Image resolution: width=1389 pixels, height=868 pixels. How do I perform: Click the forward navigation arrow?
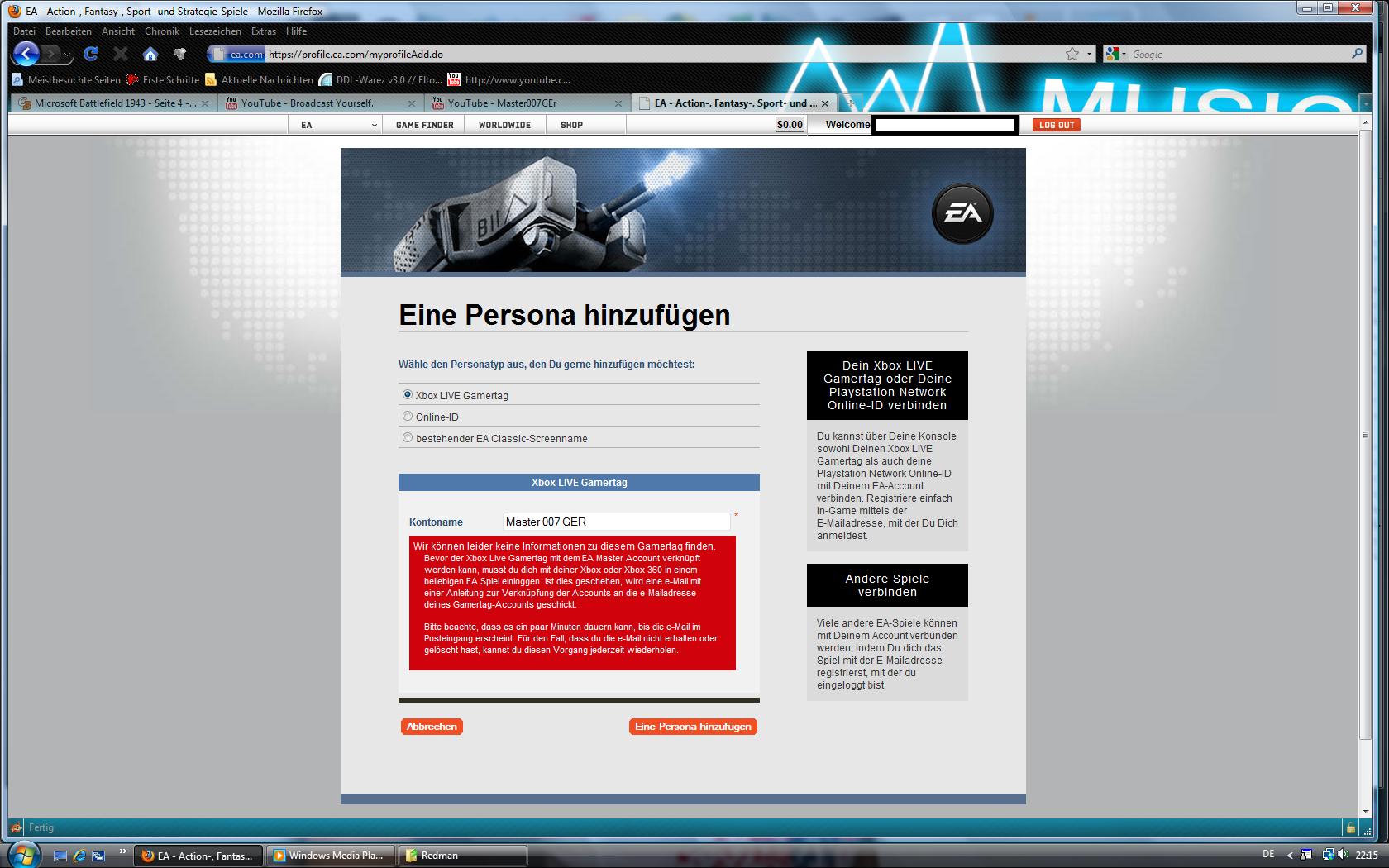pos(51,55)
